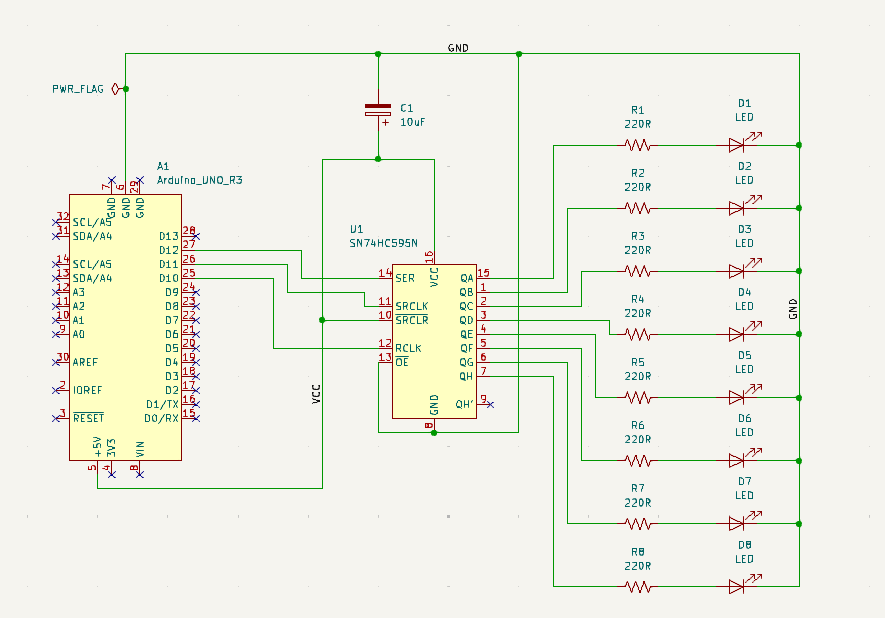This screenshot has width=885, height=618.
Task: Click the SER pin name on U1
Action: (x=405, y=278)
